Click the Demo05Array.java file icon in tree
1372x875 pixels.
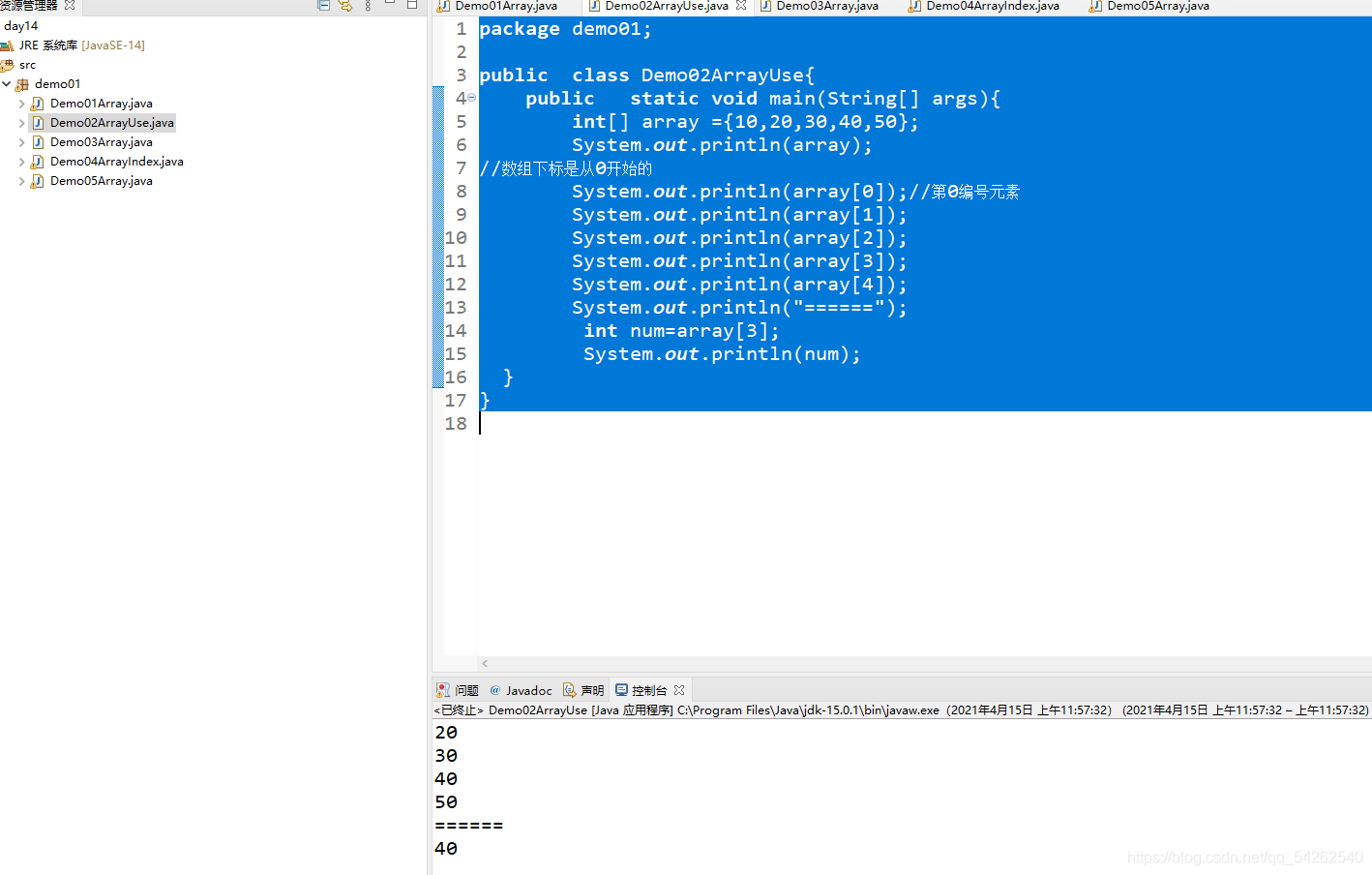pyautogui.click(x=38, y=181)
